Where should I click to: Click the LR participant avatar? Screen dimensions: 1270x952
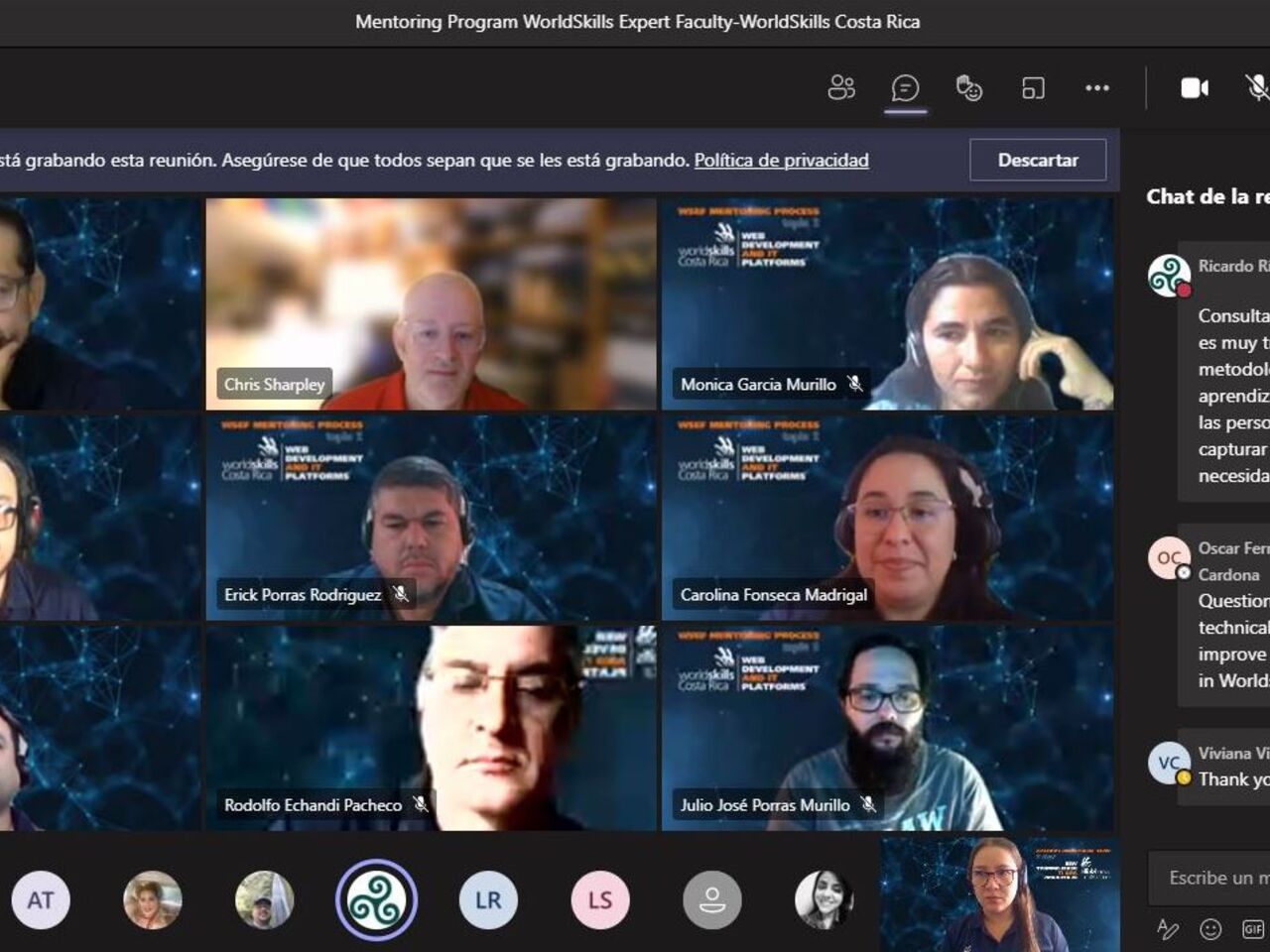click(x=488, y=900)
